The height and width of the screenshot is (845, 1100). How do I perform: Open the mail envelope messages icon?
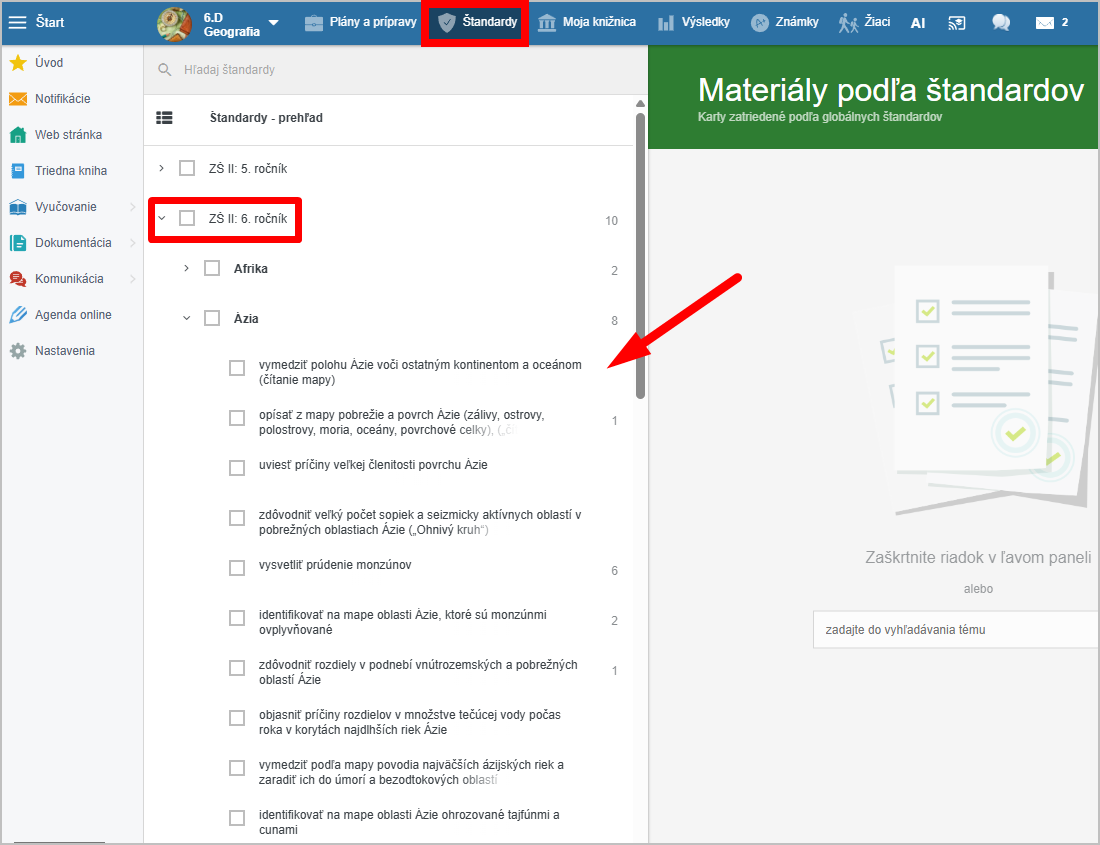point(1045,22)
